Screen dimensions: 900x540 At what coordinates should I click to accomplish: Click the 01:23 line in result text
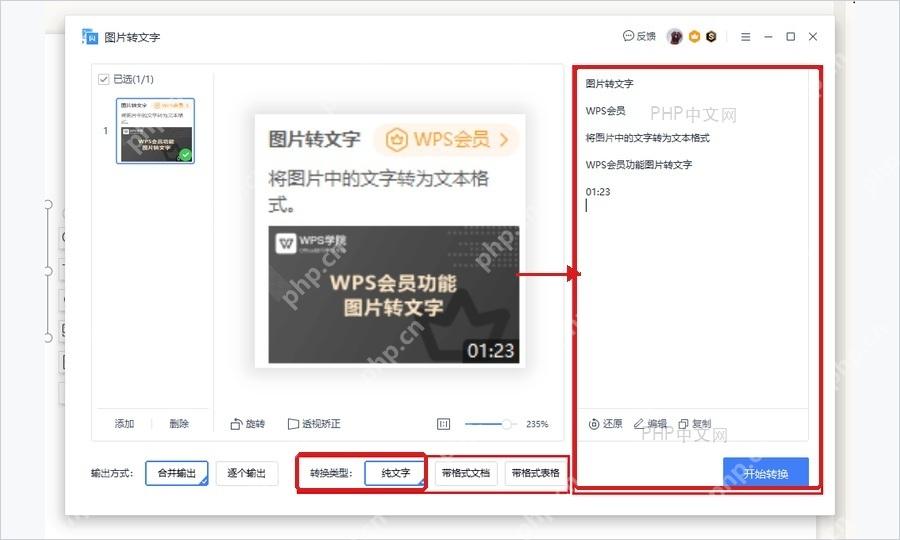pos(598,192)
